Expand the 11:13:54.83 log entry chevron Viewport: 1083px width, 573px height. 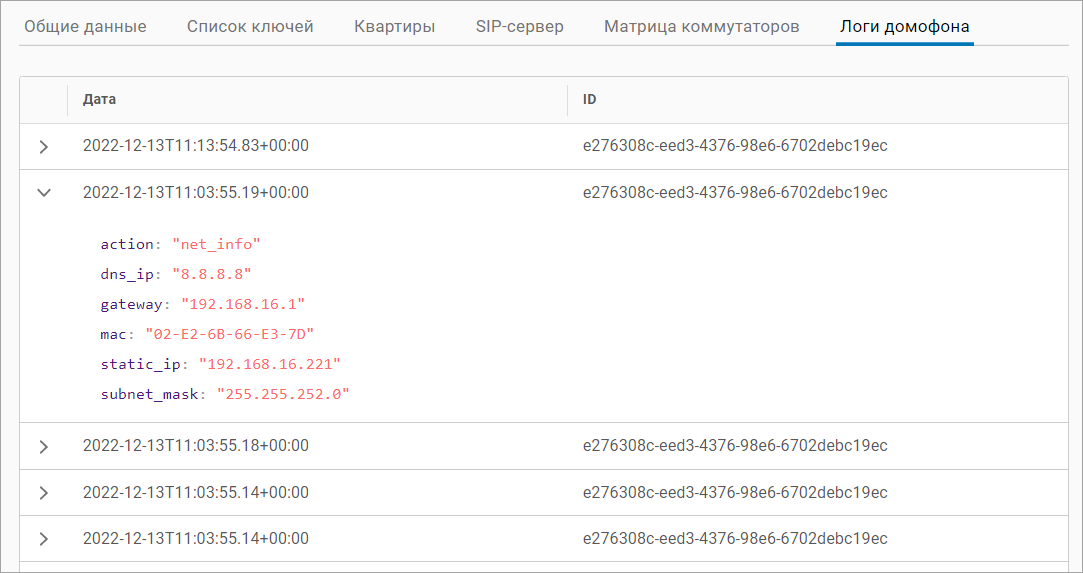pos(43,147)
